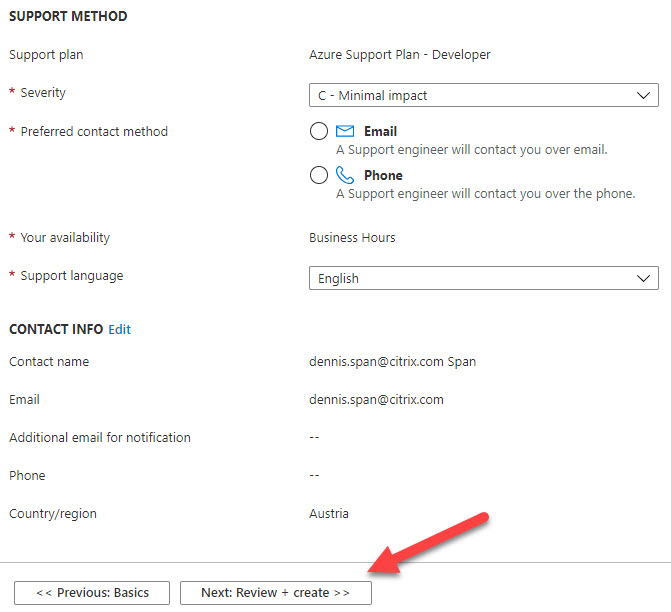Image resolution: width=671 pixels, height=612 pixels.
Task: Click the blue telephone handset icon
Action: click(x=345, y=175)
